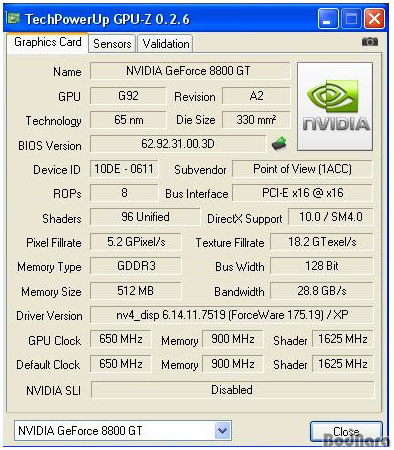Minimize the GPU-Z window
This screenshot has width=394, height=450.
[x=327, y=19]
